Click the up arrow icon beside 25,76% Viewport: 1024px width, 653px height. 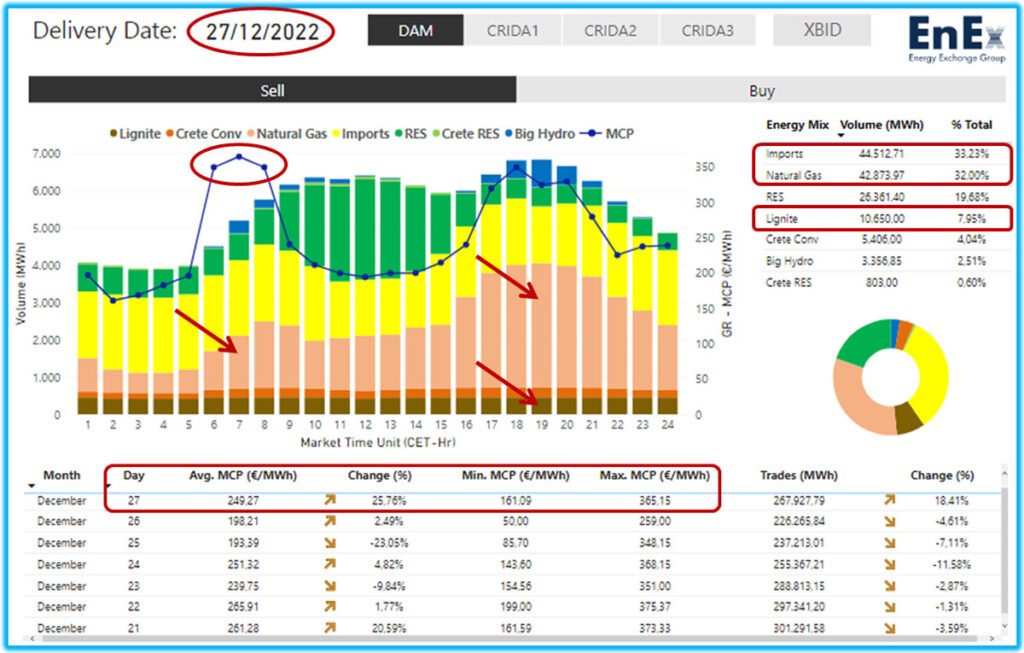[x=330, y=500]
